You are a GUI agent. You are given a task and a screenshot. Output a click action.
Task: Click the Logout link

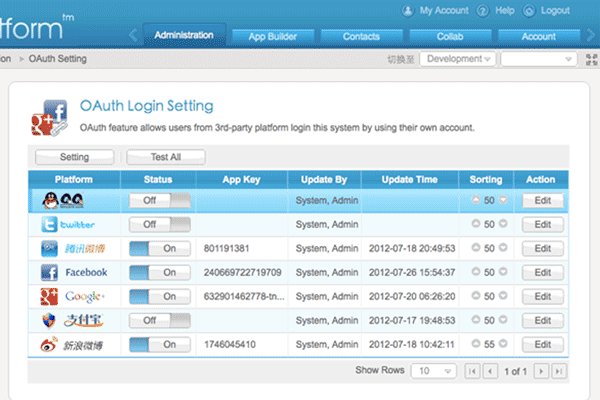(x=555, y=11)
